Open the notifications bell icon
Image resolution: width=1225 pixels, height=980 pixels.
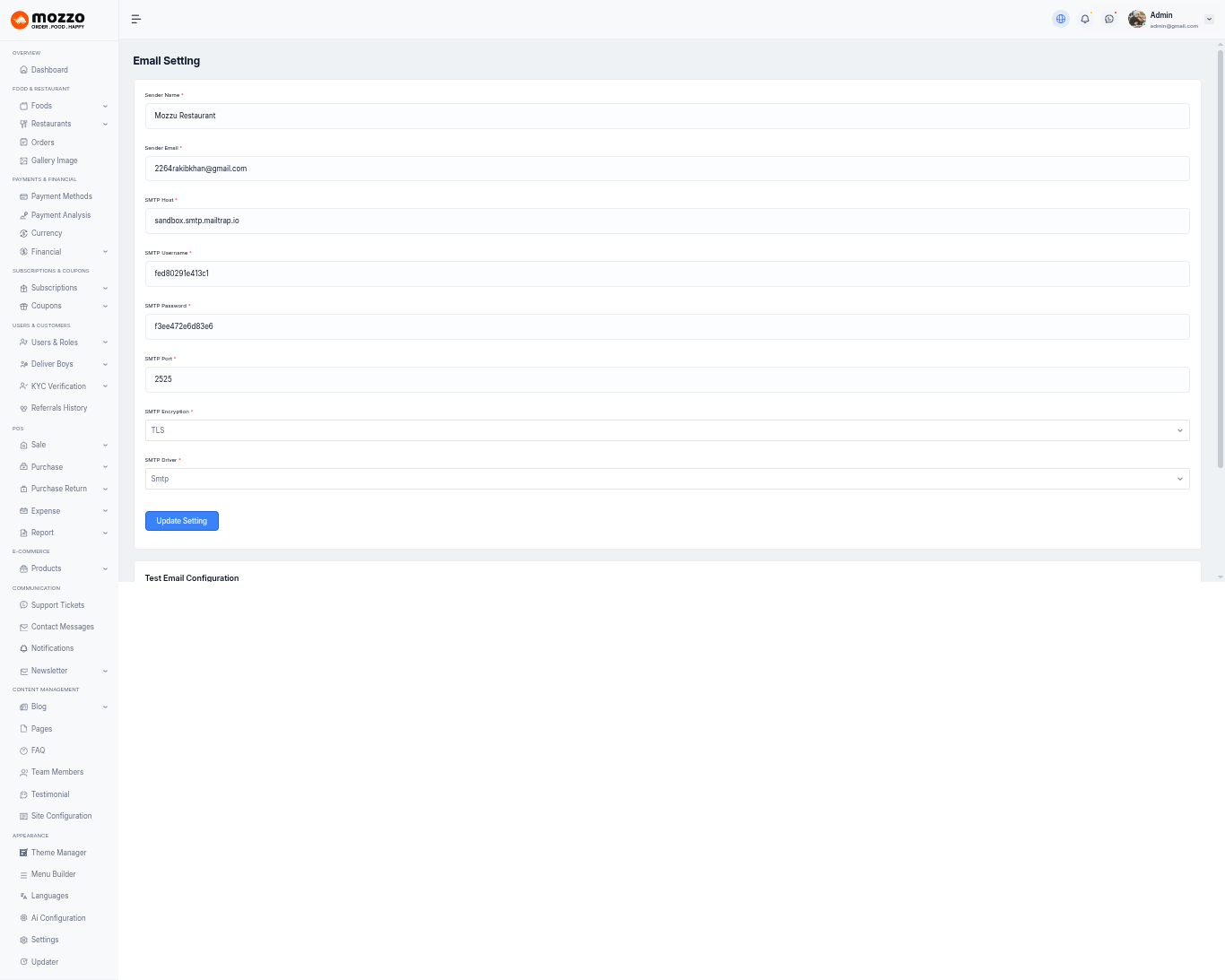pos(1085,19)
